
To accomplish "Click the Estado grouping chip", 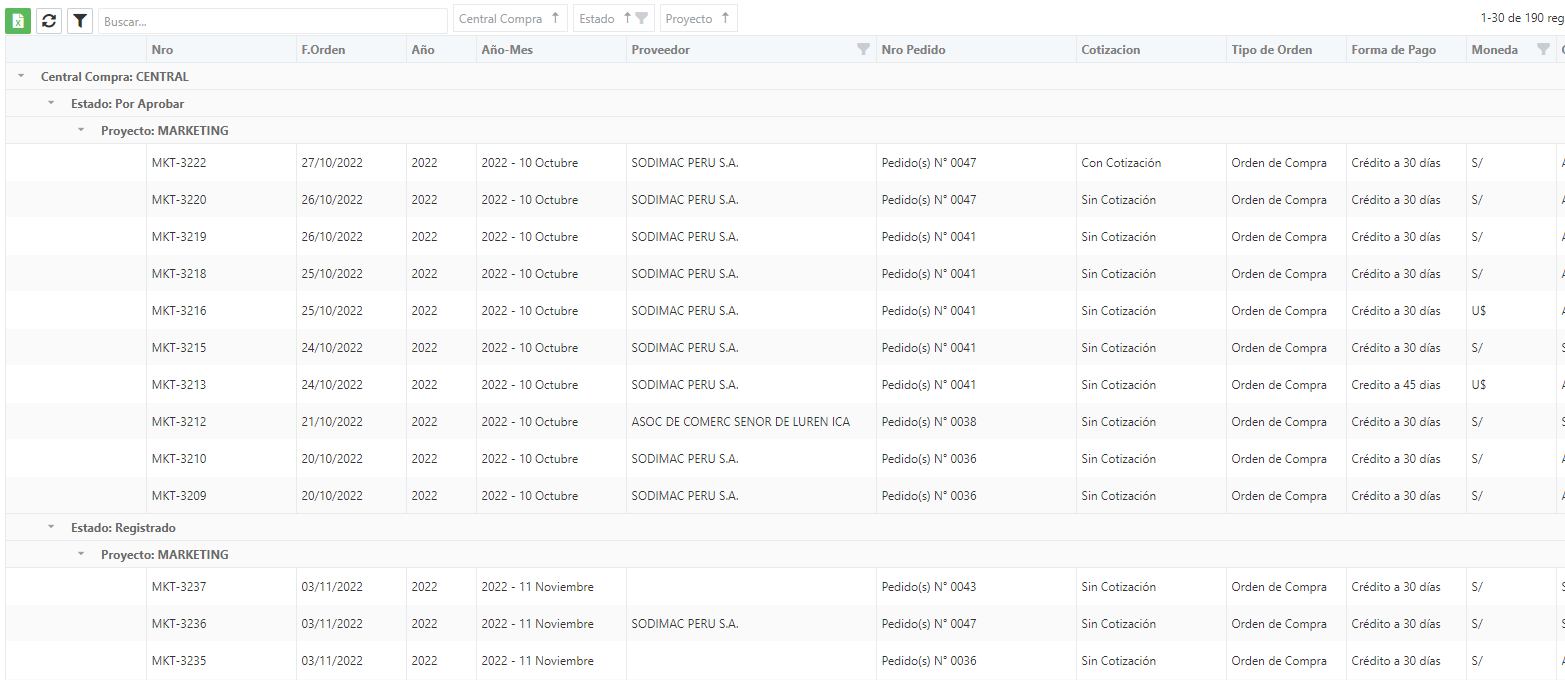I will tap(598, 18).
